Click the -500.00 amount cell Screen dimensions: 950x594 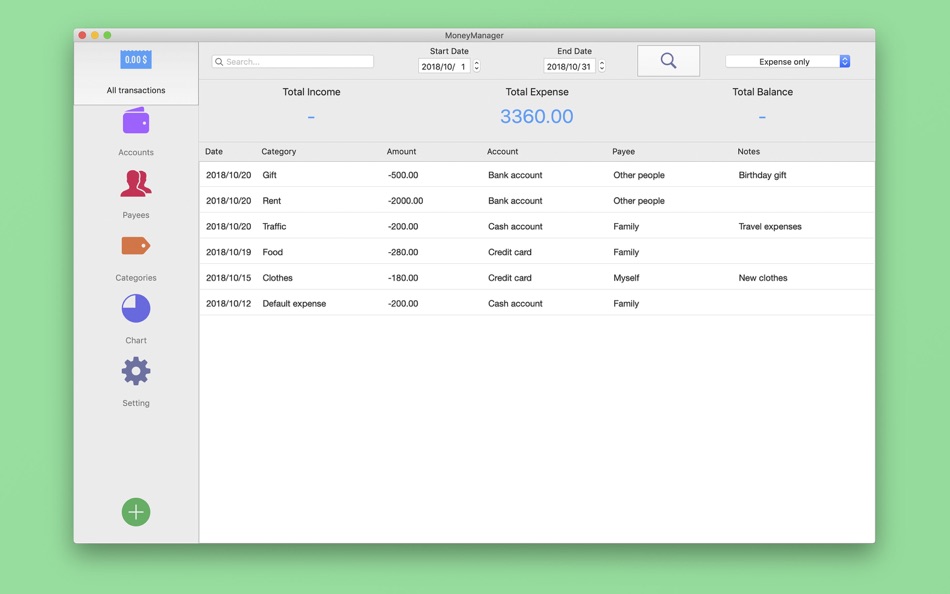click(x=403, y=175)
